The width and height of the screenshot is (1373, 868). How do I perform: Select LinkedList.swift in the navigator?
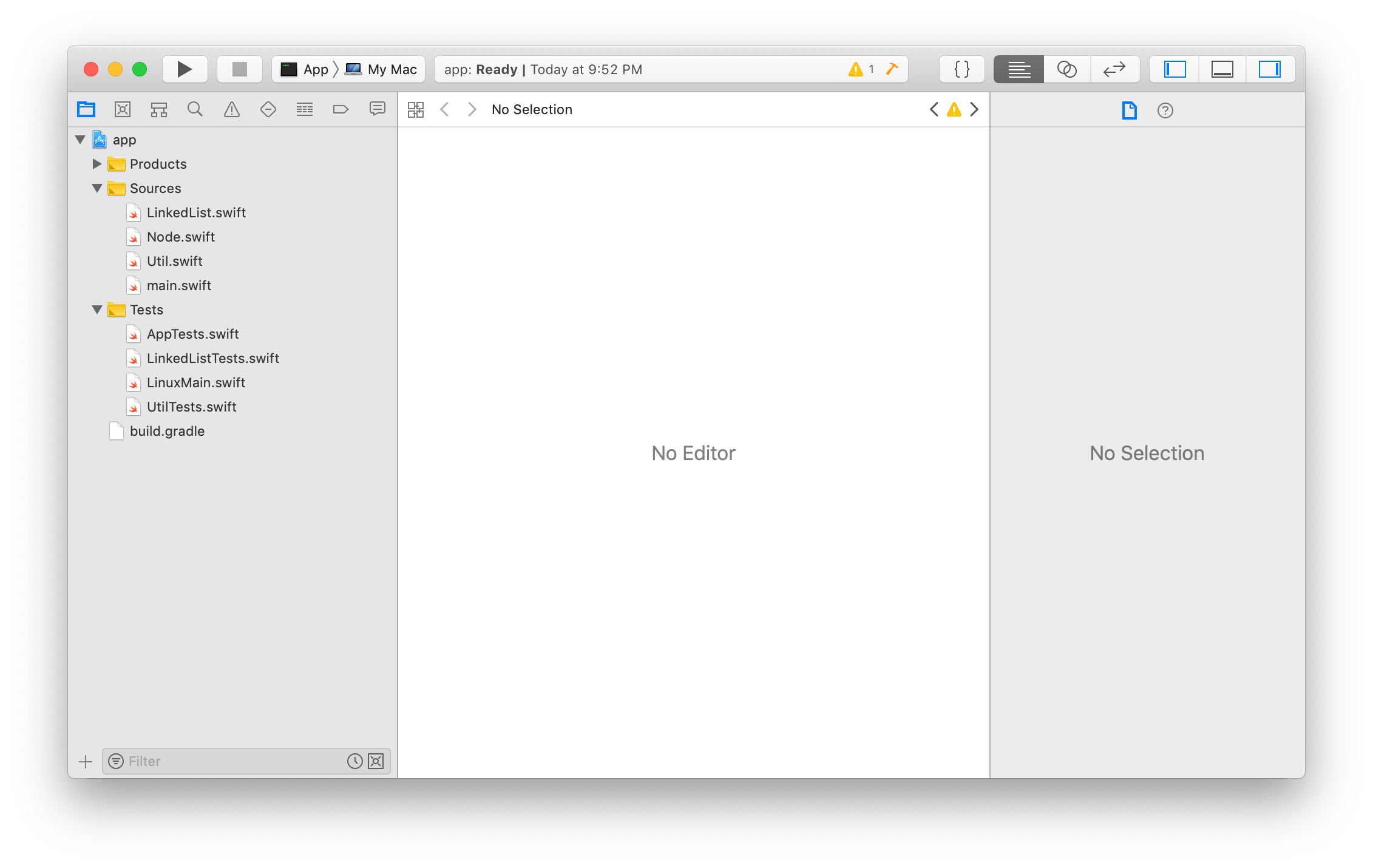197,212
